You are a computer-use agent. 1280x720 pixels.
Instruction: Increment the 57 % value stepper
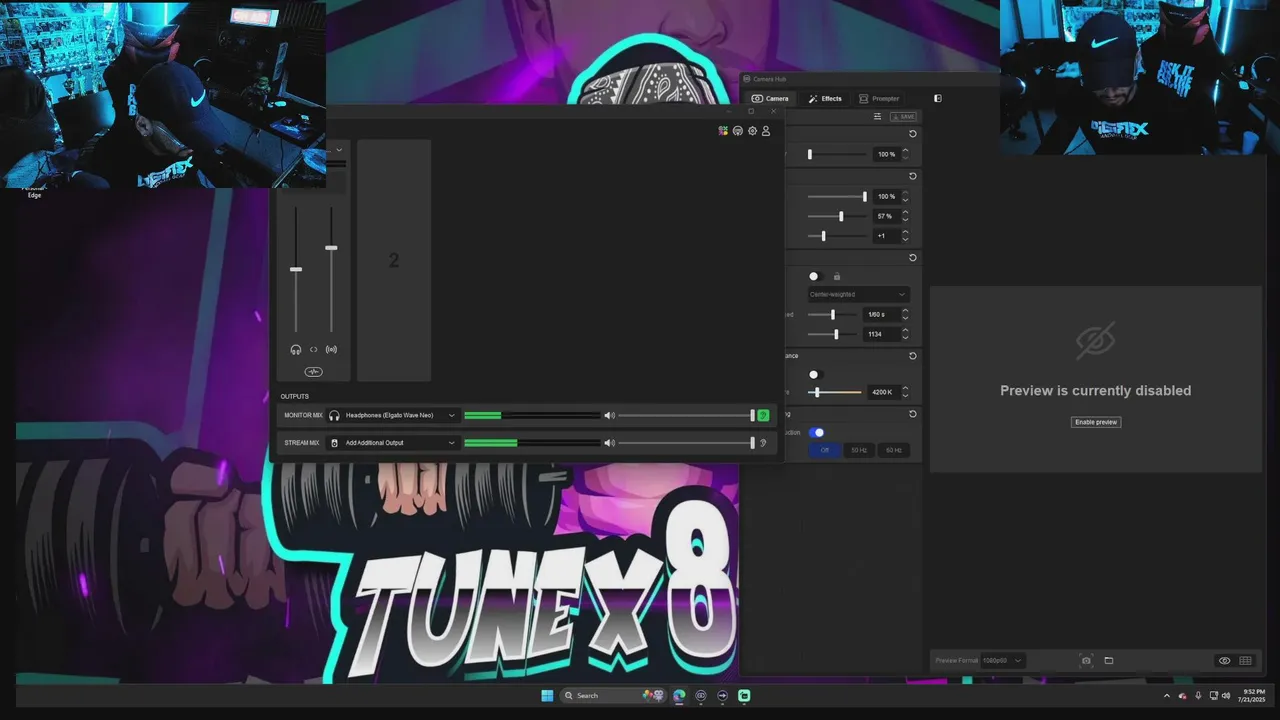pyautogui.click(x=905, y=213)
